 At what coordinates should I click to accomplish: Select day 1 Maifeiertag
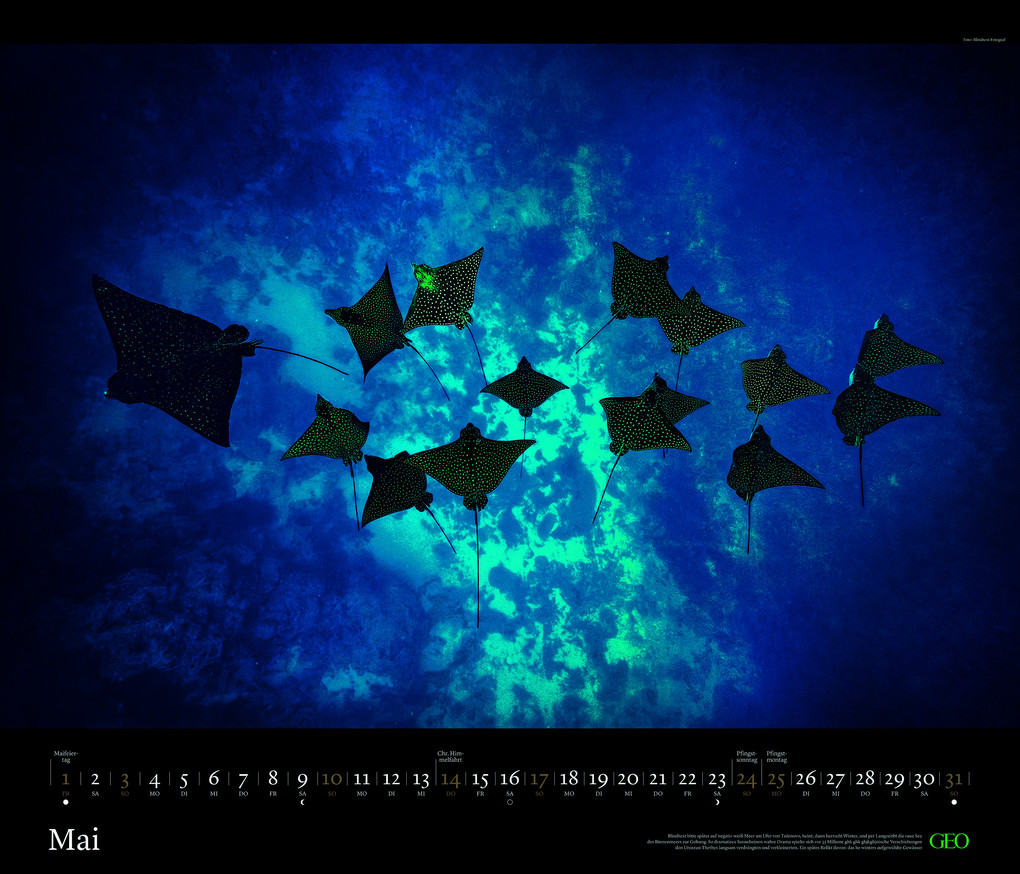pyautogui.click(x=65, y=779)
